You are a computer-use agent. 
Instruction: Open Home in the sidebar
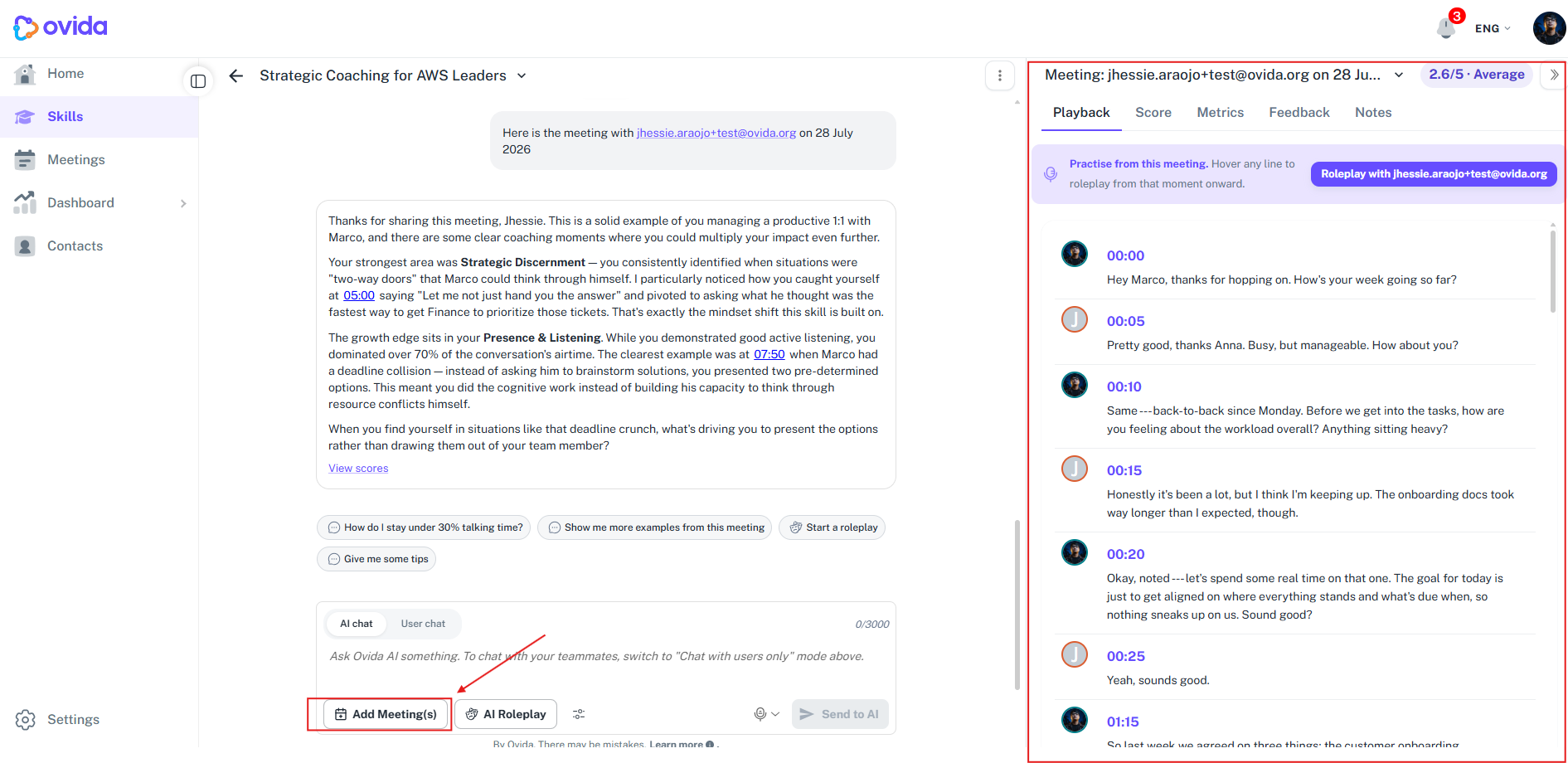(x=66, y=74)
